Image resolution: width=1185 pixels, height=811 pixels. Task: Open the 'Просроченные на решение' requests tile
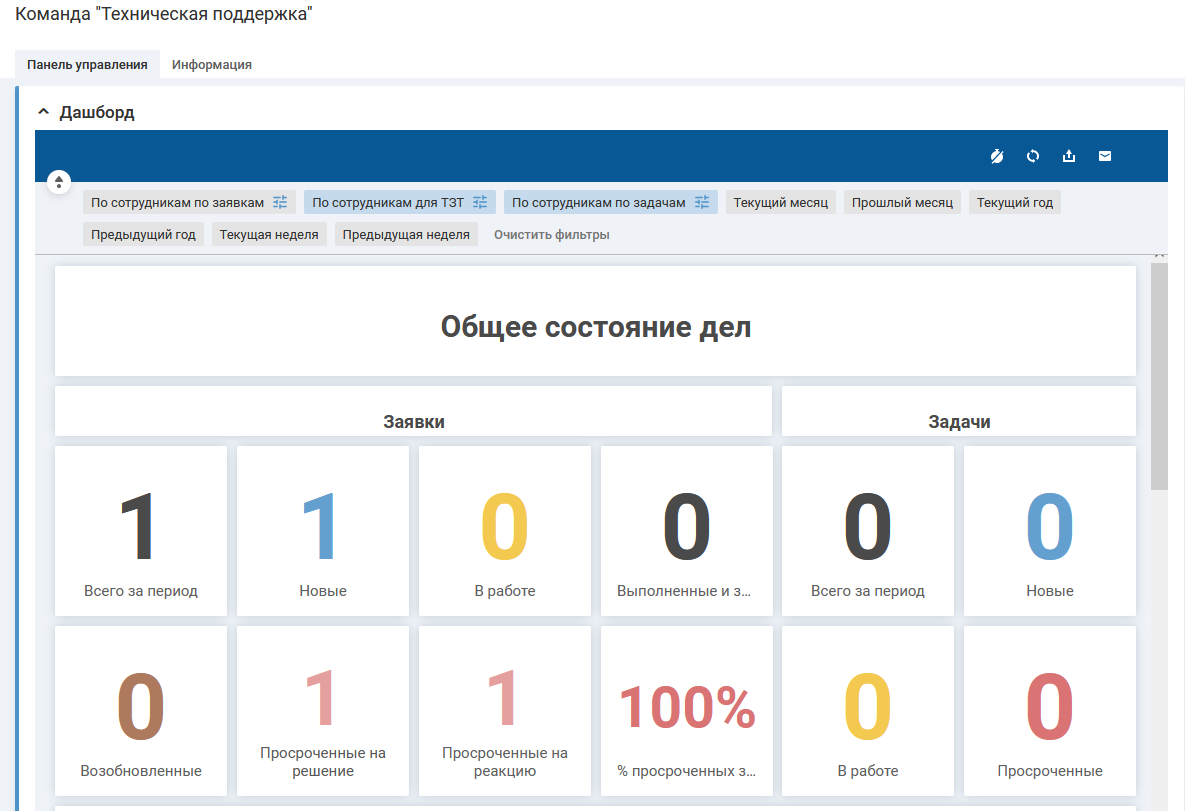click(322, 710)
